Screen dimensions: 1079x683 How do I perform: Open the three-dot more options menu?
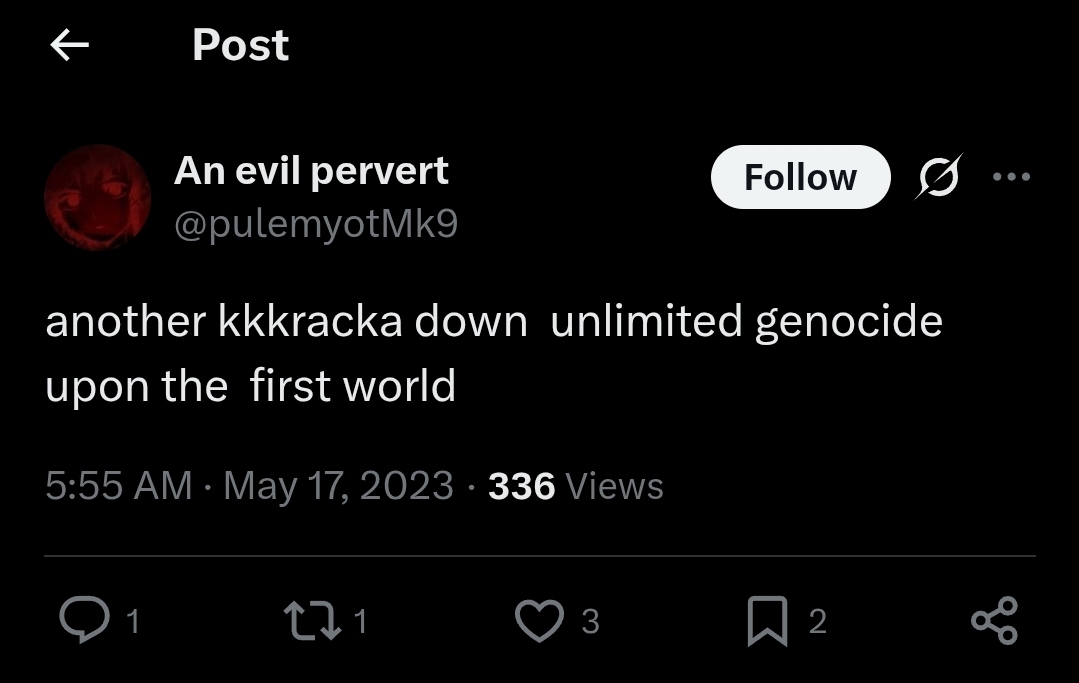tap(1010, 177)
